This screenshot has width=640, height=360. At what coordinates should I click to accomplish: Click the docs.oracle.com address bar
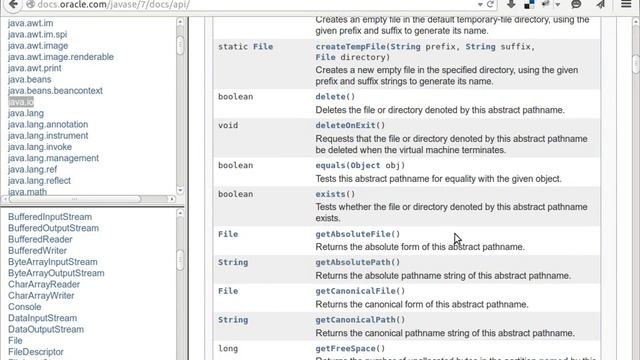253,4
